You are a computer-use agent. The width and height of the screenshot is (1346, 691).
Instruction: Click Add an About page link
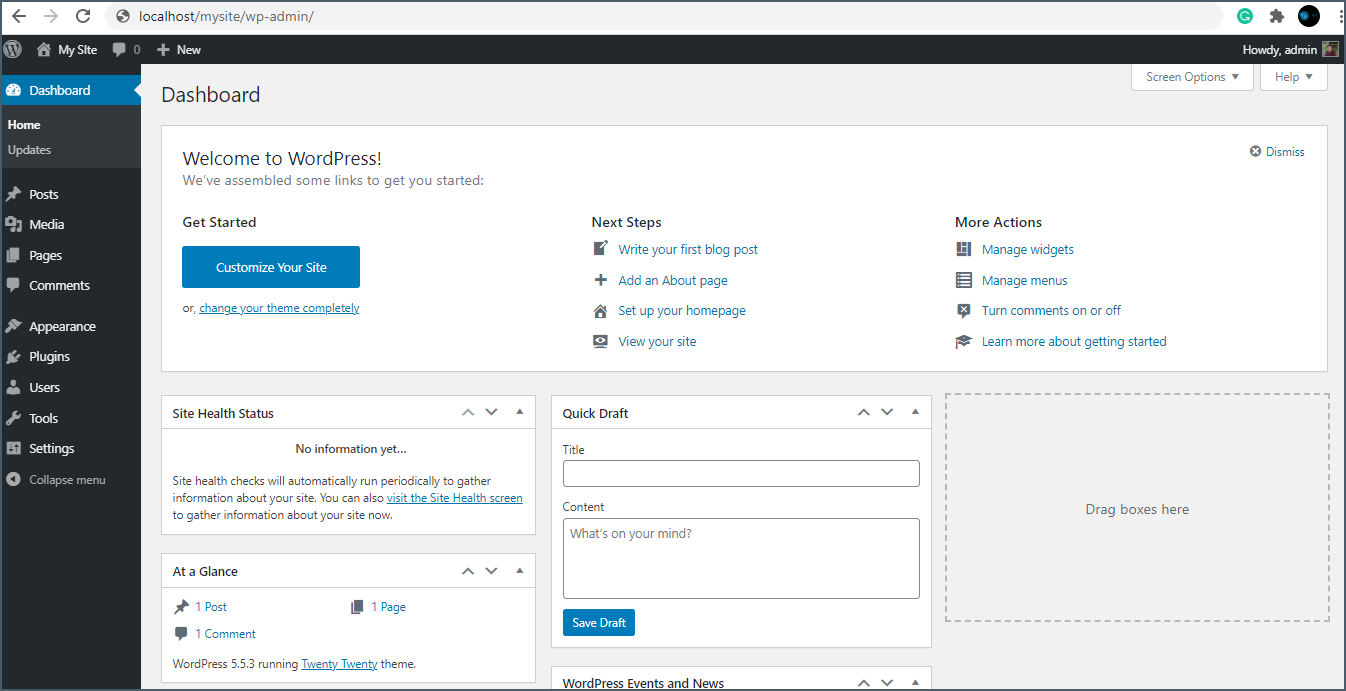(x=673, y=280)
